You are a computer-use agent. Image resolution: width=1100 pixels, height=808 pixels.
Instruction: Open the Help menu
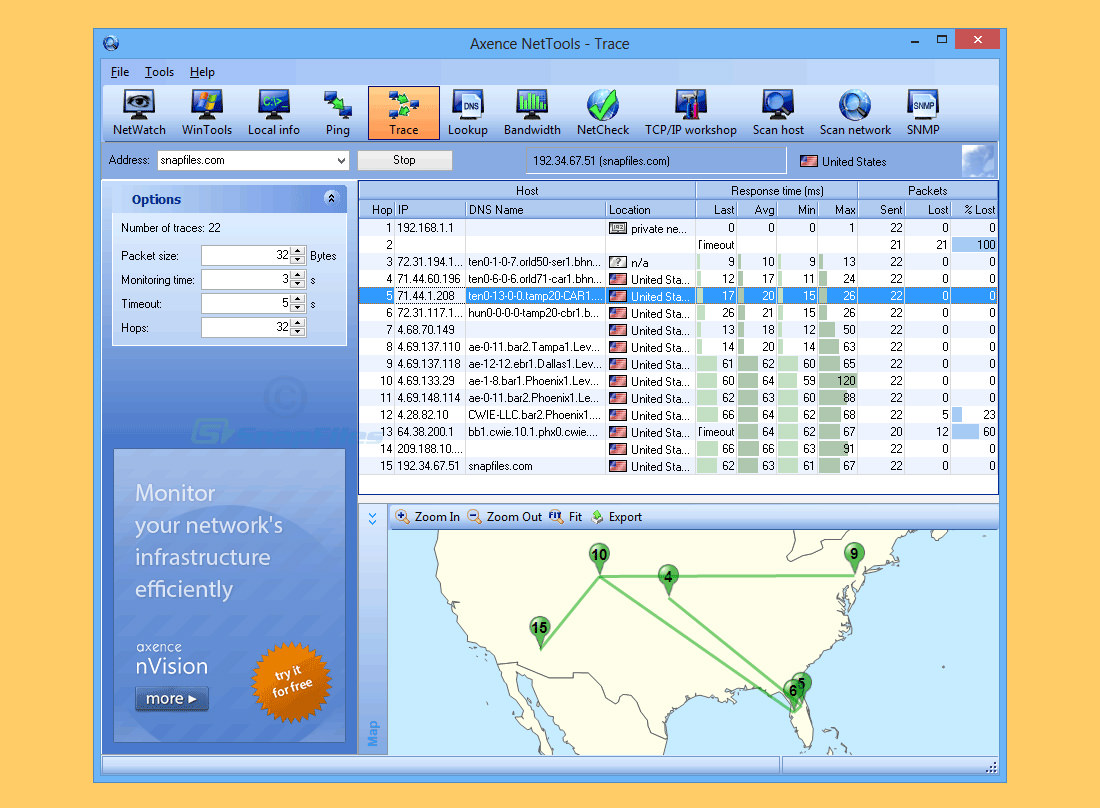pyautogui.click(x=202, y=72)
